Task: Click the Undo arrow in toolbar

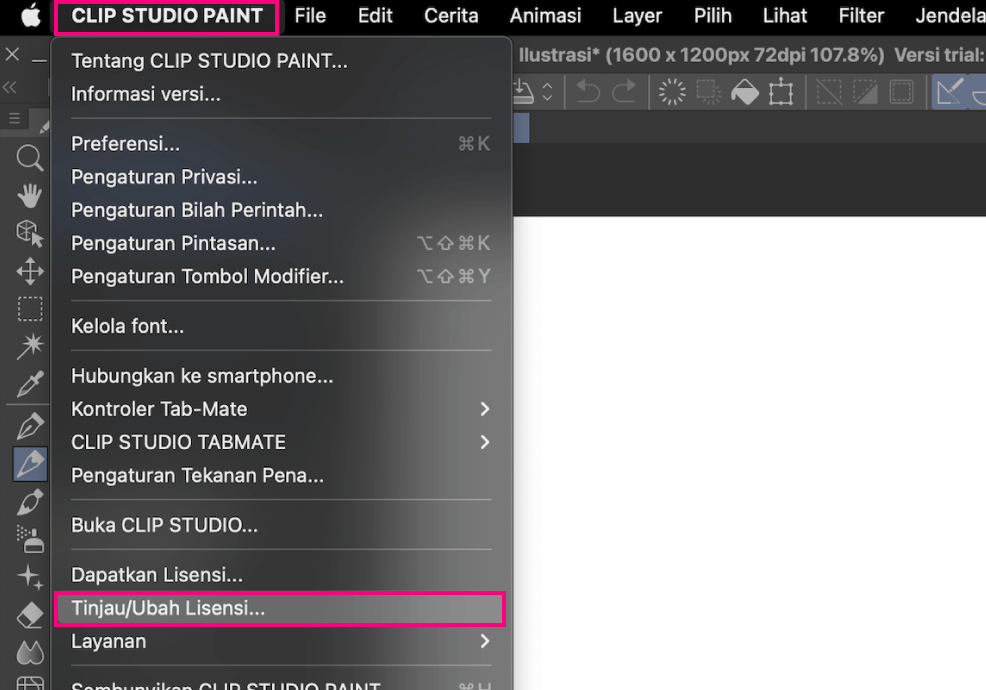Action: point(588,93)
